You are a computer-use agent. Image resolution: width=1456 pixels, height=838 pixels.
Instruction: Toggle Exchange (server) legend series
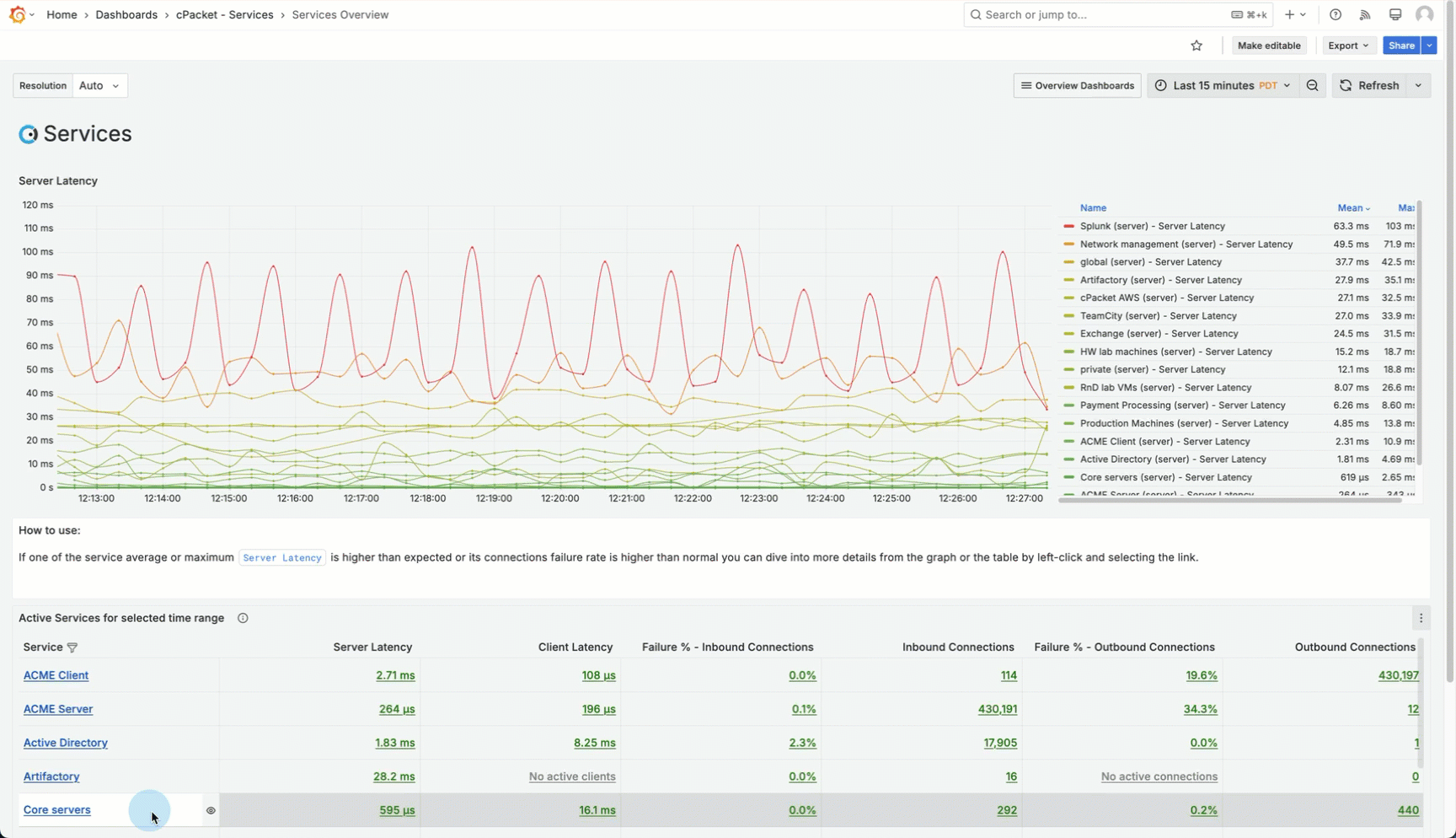coord(1159,334)
